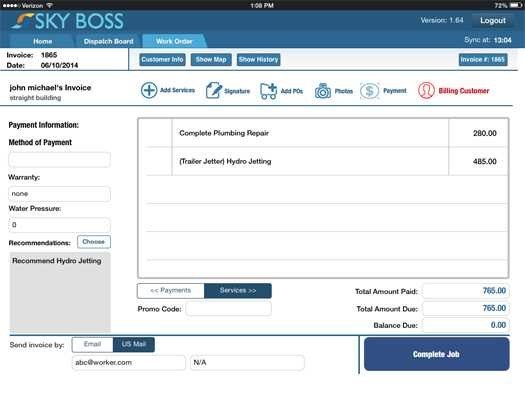Click the Version 1.64 label

tap(442, 20)
